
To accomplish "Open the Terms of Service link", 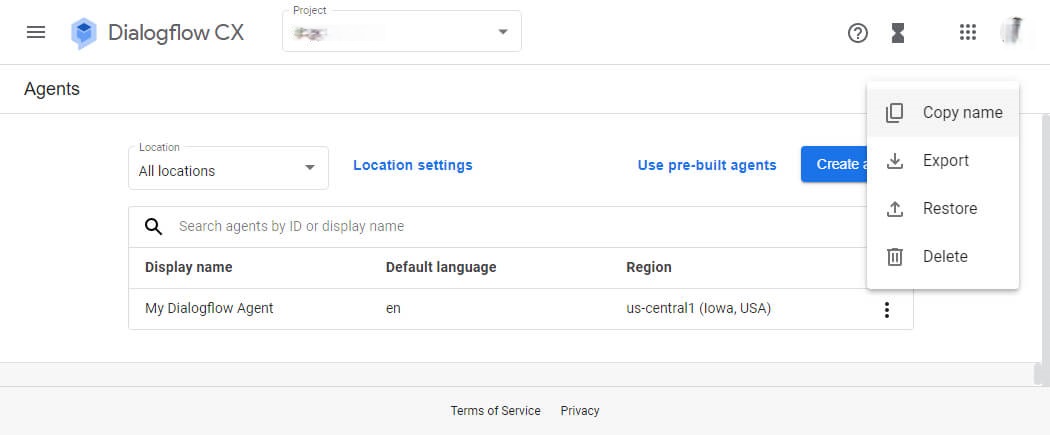I will pos(495,411).
